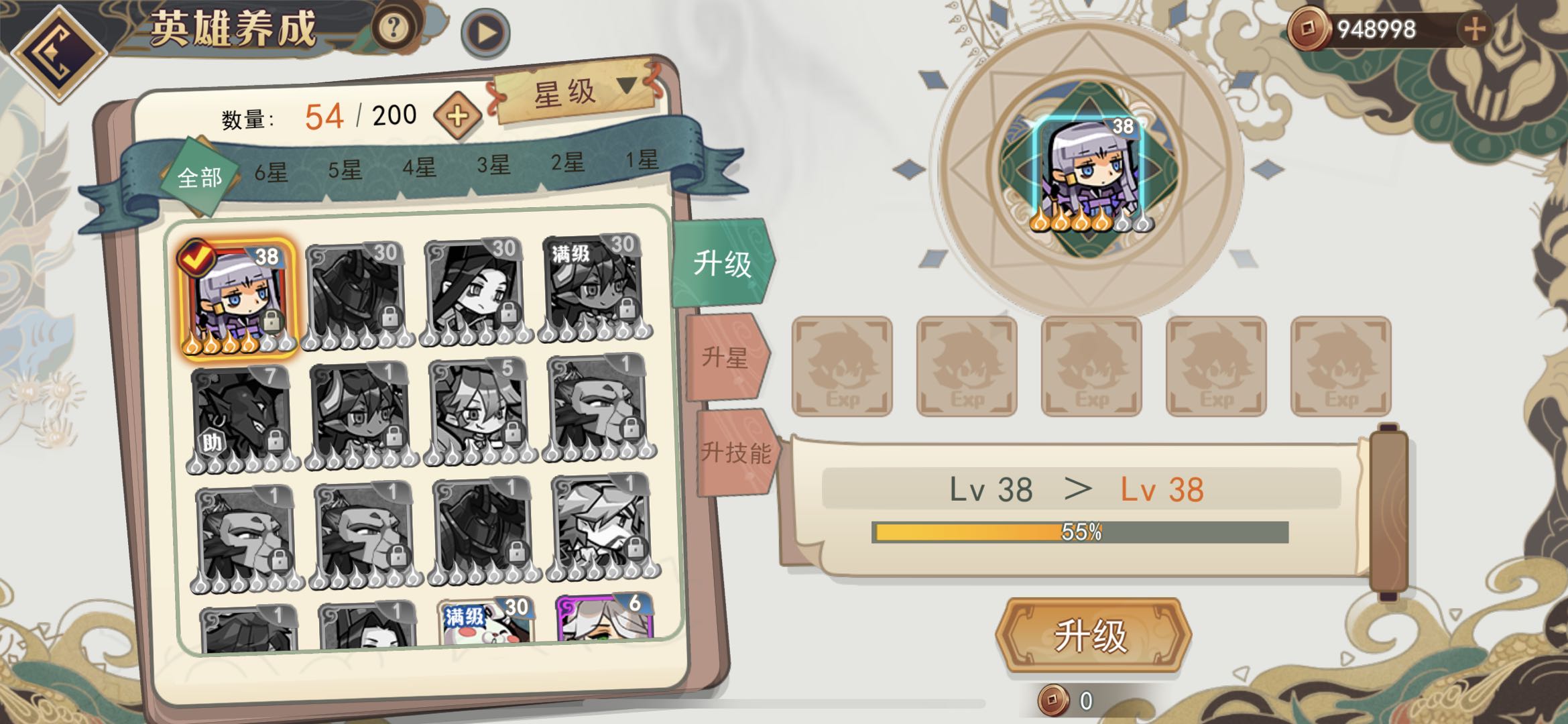Add coins with the plus icon
The image size is (1568, 724).
coord(1475,29)
